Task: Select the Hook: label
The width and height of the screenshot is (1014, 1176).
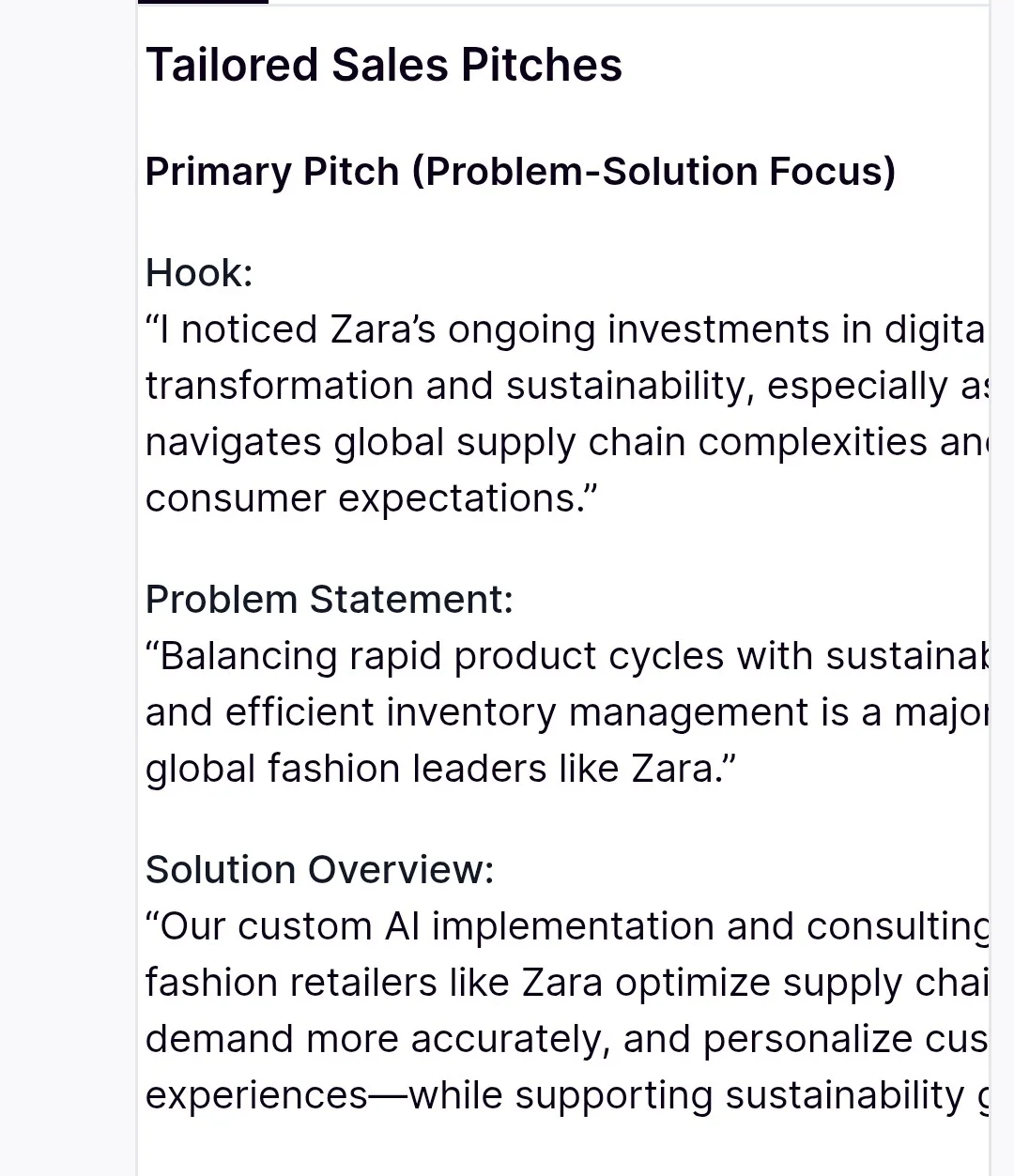Action: point(199,273)
